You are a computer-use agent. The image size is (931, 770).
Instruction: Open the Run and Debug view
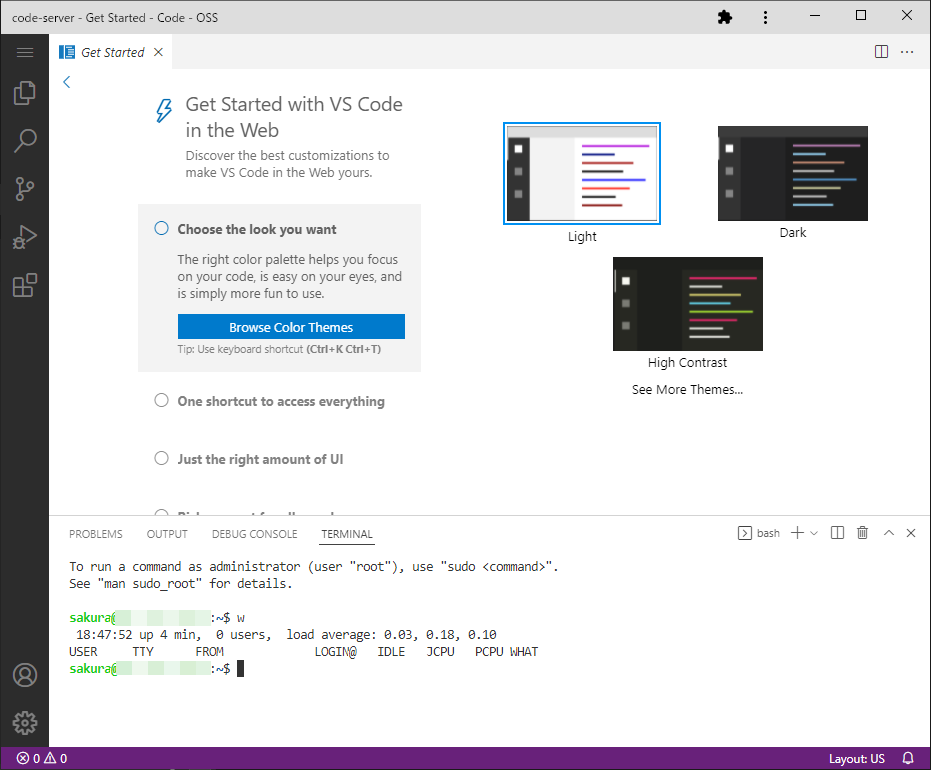[x=24, y=237]
